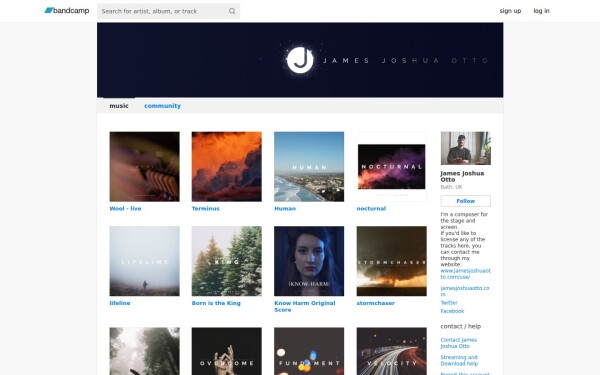This screenshot has height=375, width=600.
Task: Click the search magnifier icon
Action: pos(232,11)
